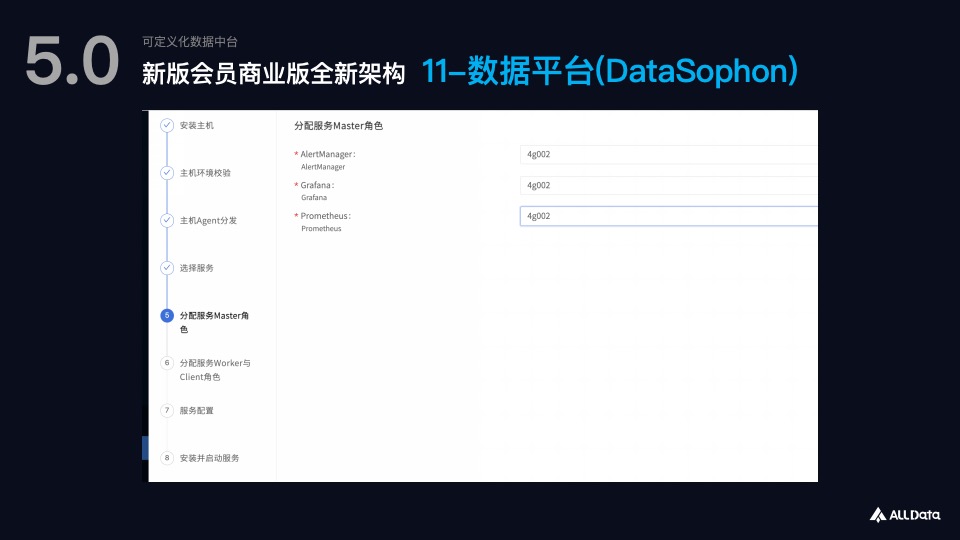The image size is (960, 540).
Task: Click the step 8 circle icon
Action: (167, 457)
